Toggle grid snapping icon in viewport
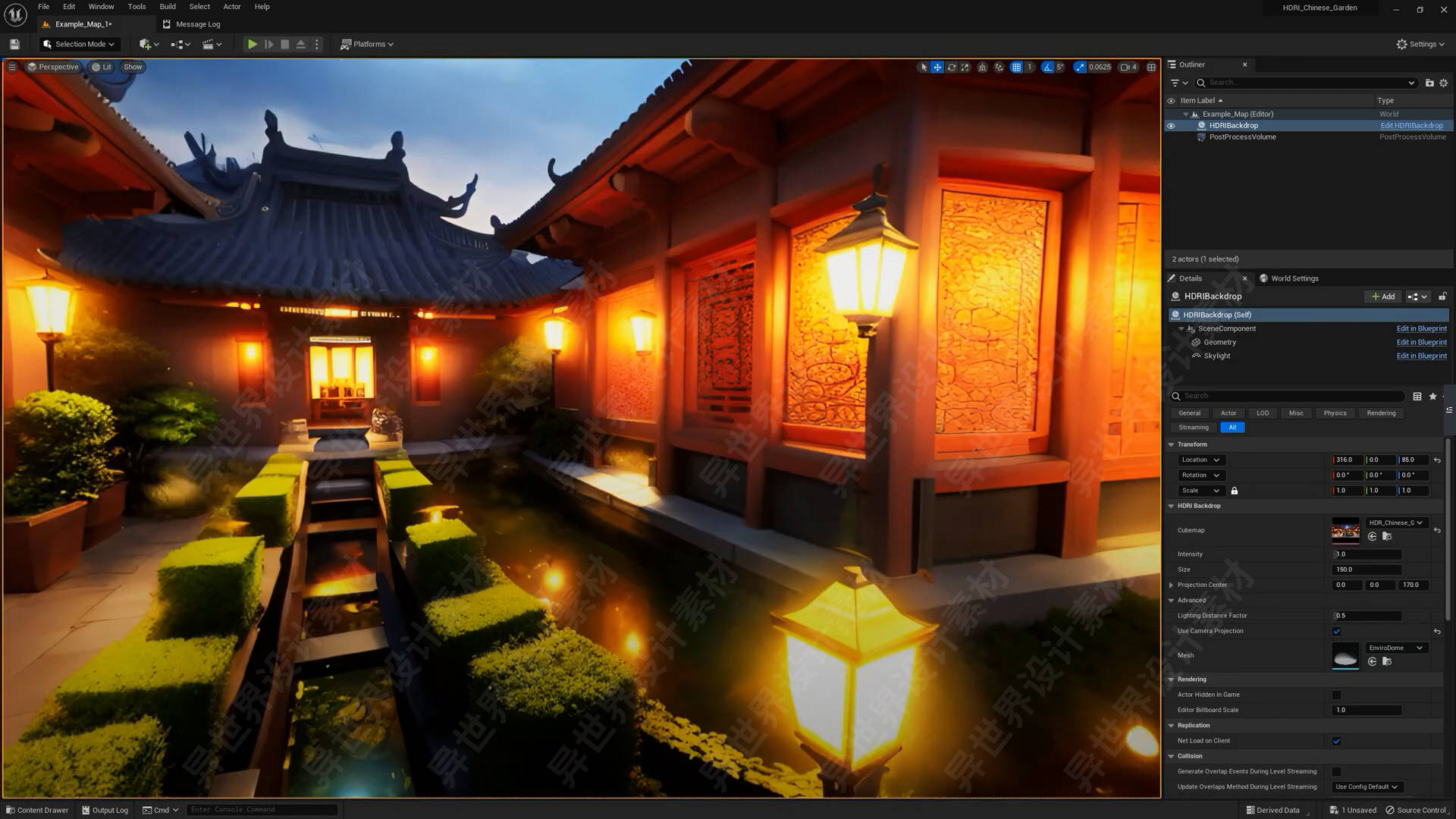The image size is (1456, 819). (x=1016, y=67)
